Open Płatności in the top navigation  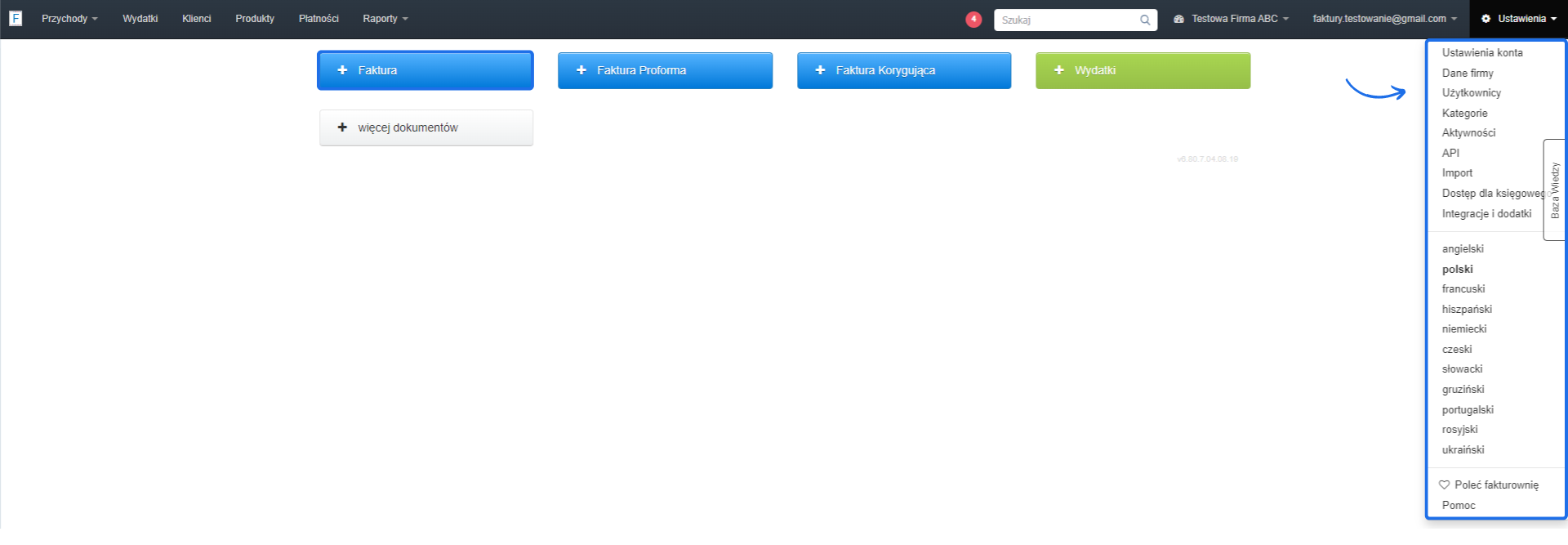pos(318,18)
